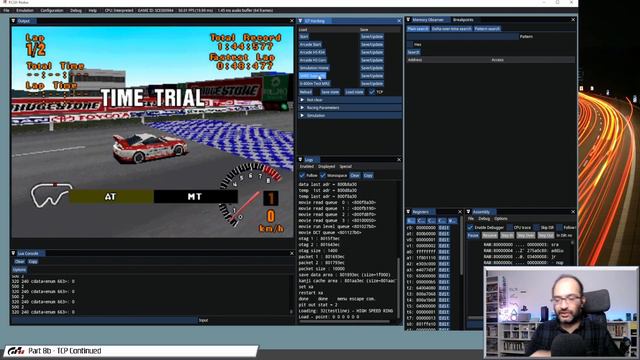640x360 pixels.
Task: Click the Lua Console input field
Action: point(104,320)
